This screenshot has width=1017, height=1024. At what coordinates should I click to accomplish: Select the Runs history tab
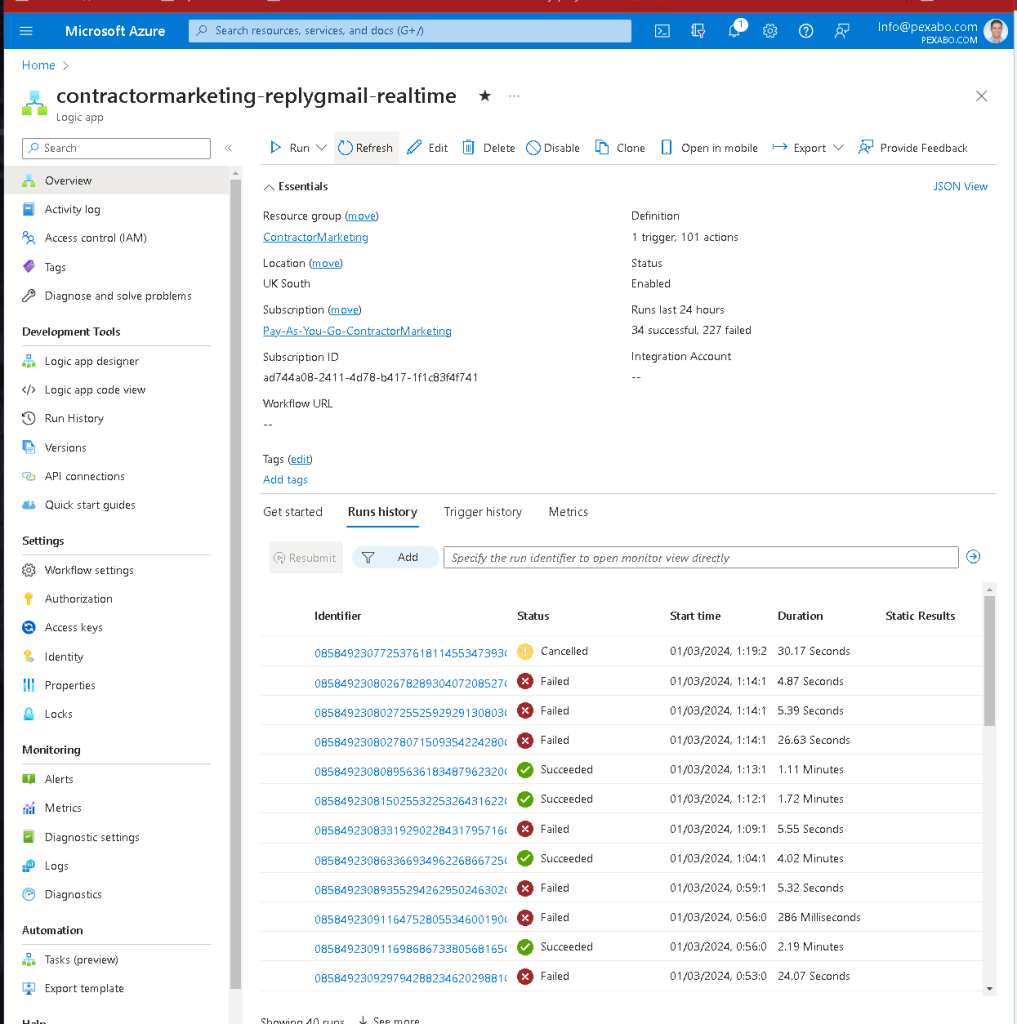click(x=383, y=512)
